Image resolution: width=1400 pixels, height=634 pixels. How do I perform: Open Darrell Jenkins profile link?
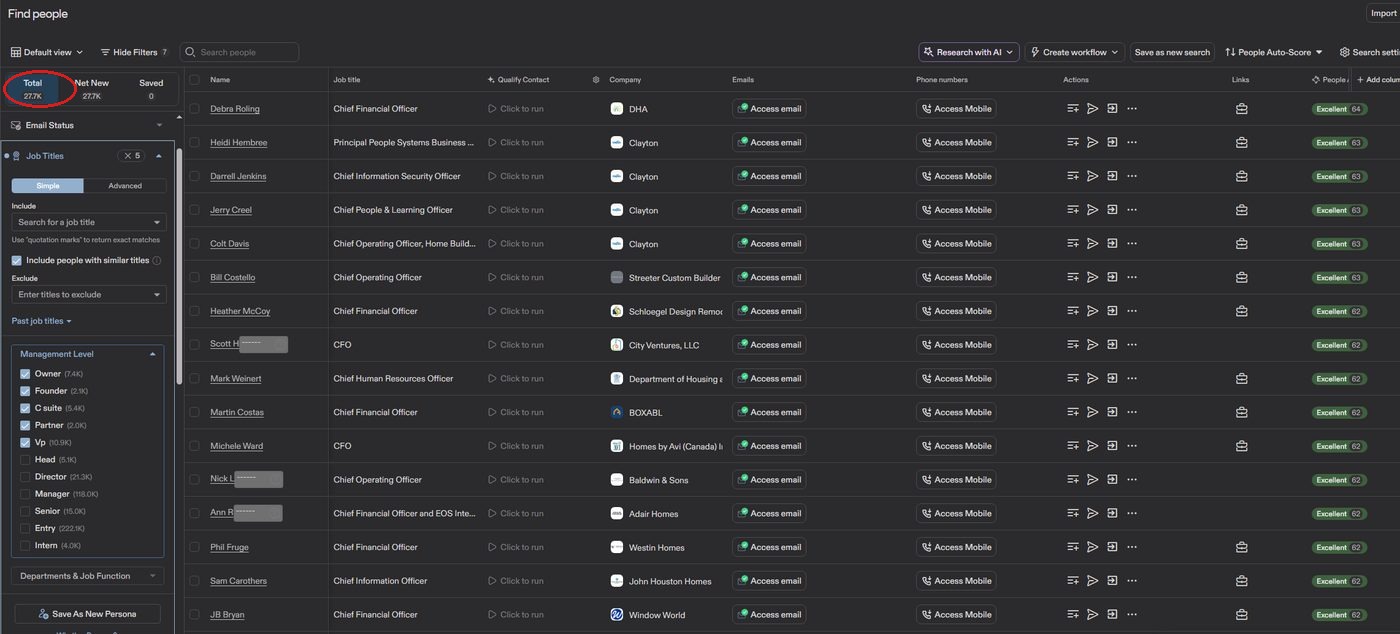tap(238, 177)
